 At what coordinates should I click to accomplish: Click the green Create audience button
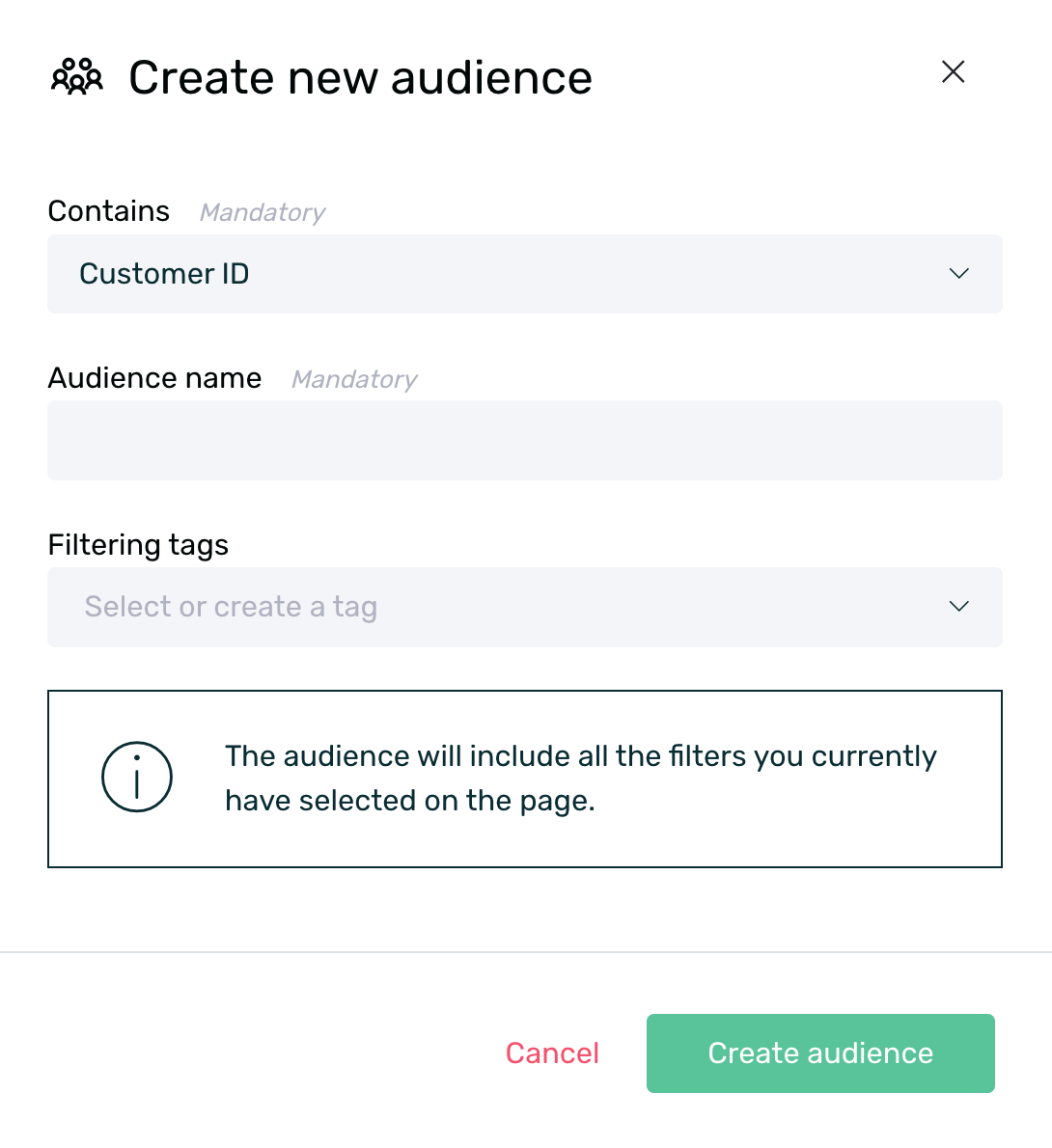click(x=820, y=1053)
